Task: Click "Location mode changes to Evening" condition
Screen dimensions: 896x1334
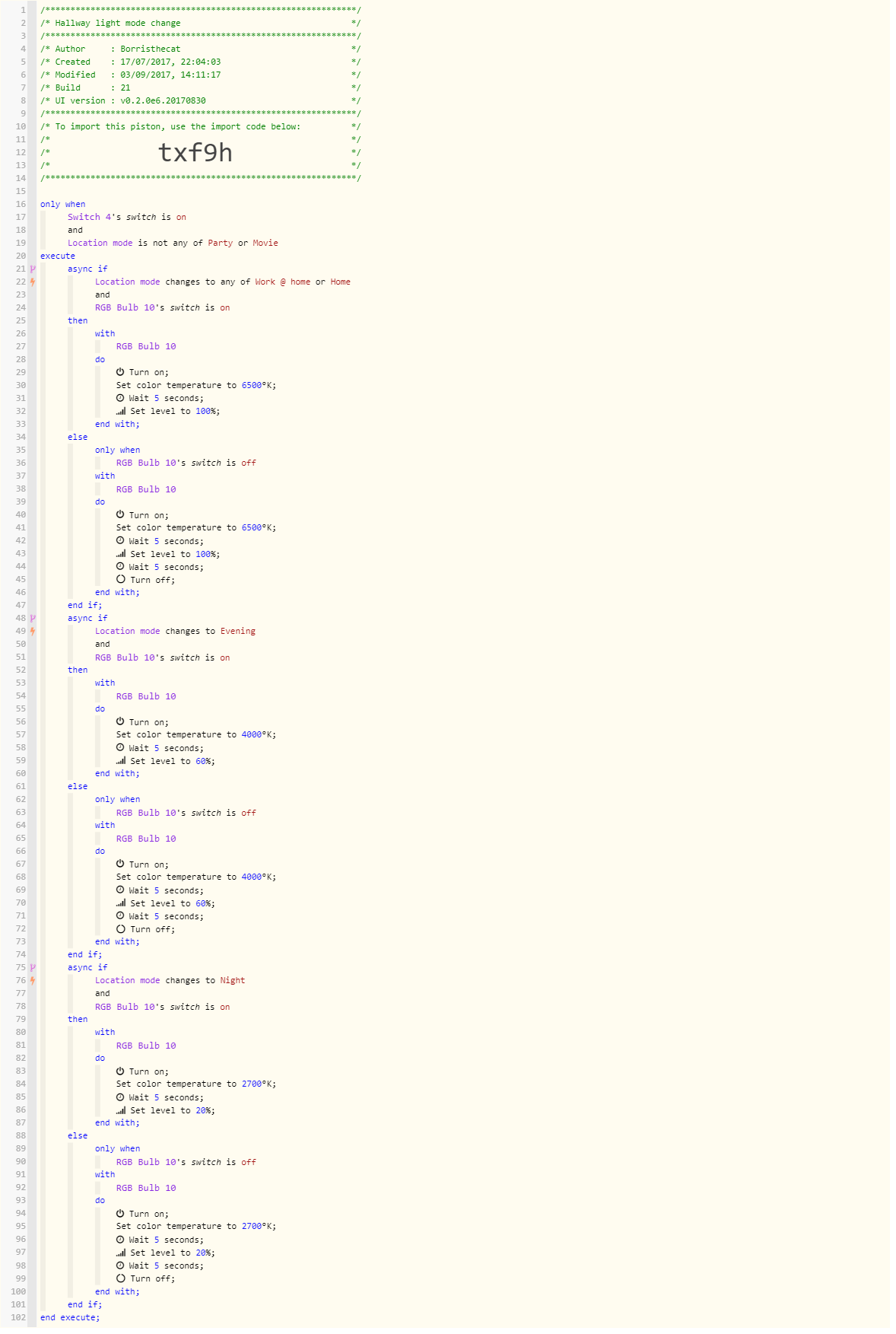Action: [175, 631]
